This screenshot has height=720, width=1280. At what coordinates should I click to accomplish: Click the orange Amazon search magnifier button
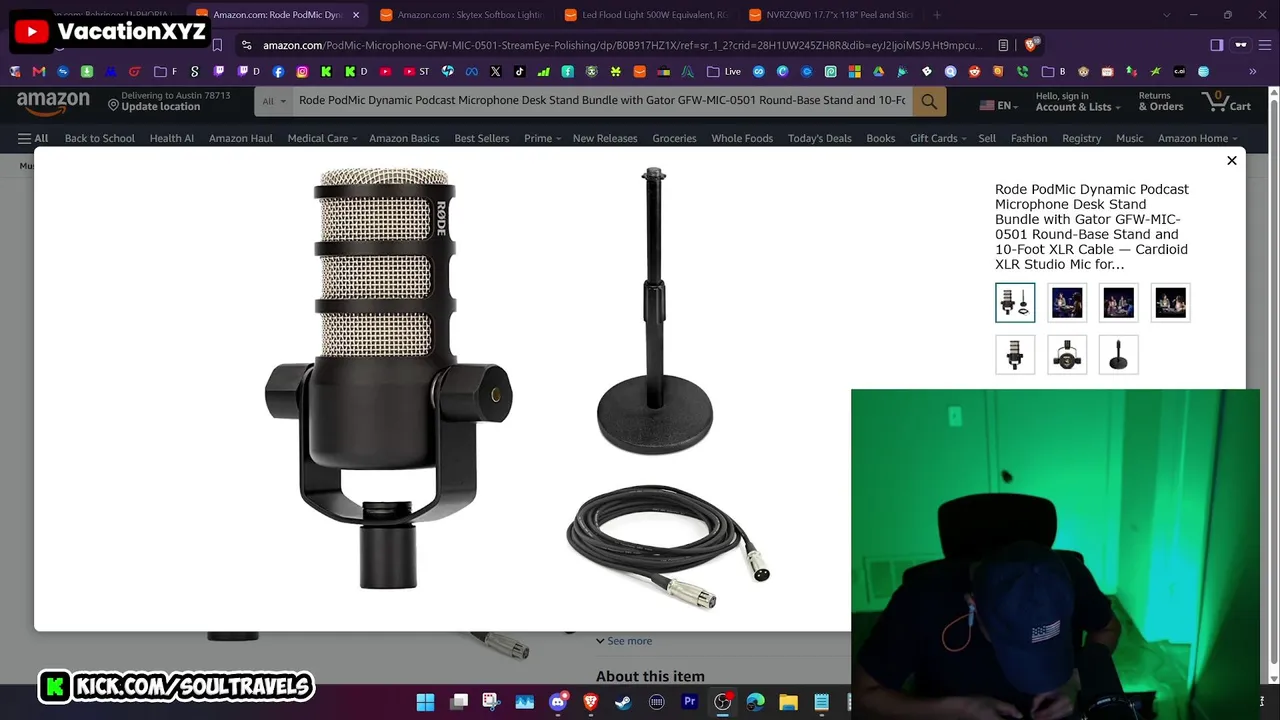(929, 101)
